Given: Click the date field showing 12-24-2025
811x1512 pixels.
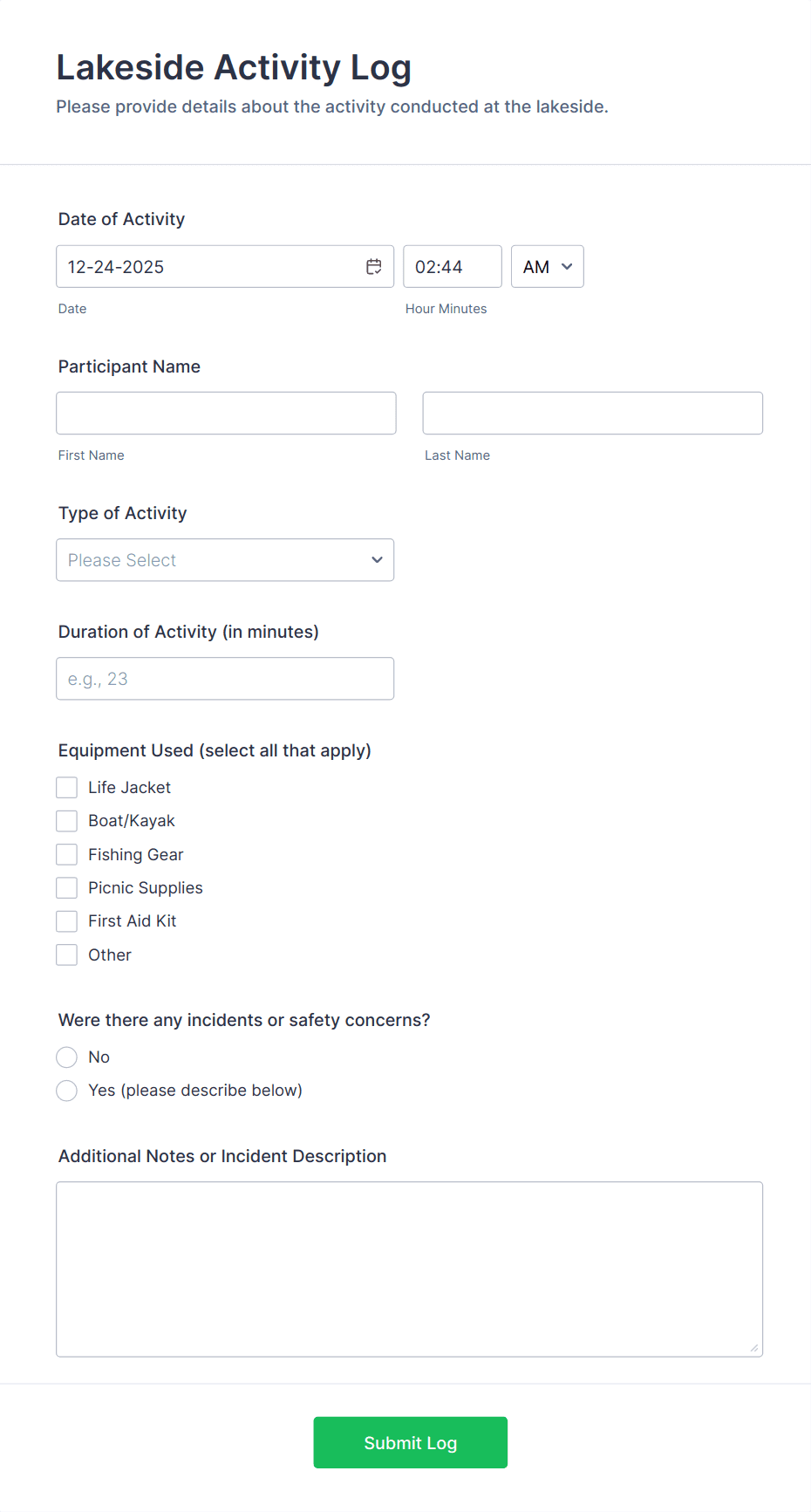Looking at the screenshot, I should [209, 266].
